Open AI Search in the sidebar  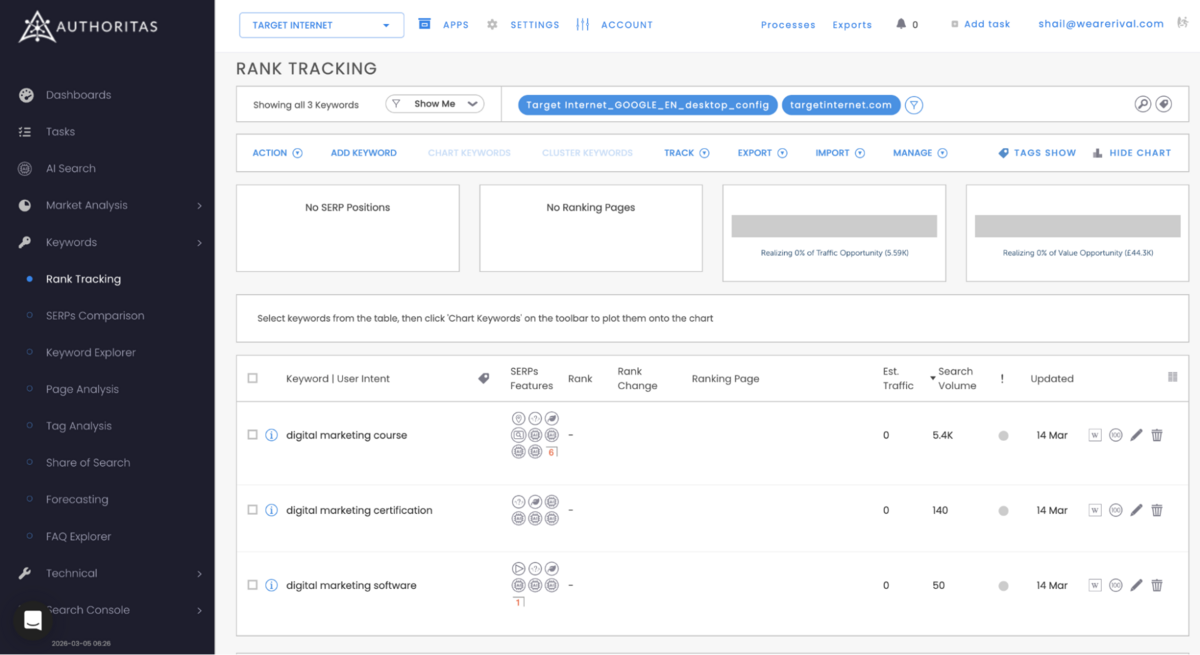[71, 169]
